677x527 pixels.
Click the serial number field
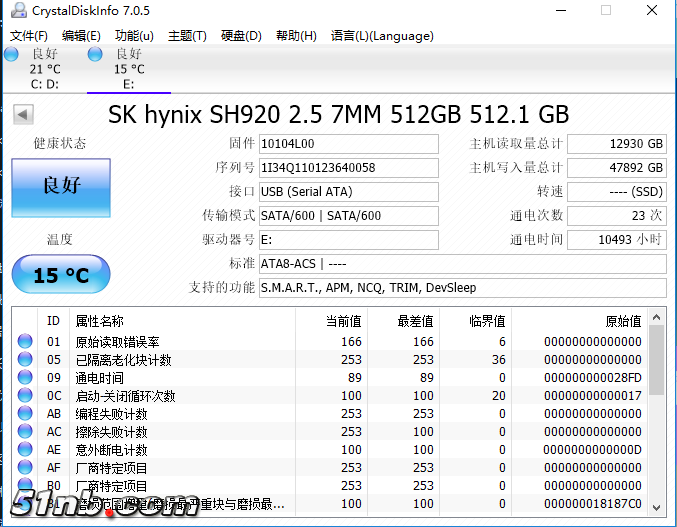(x=348, y=167)
